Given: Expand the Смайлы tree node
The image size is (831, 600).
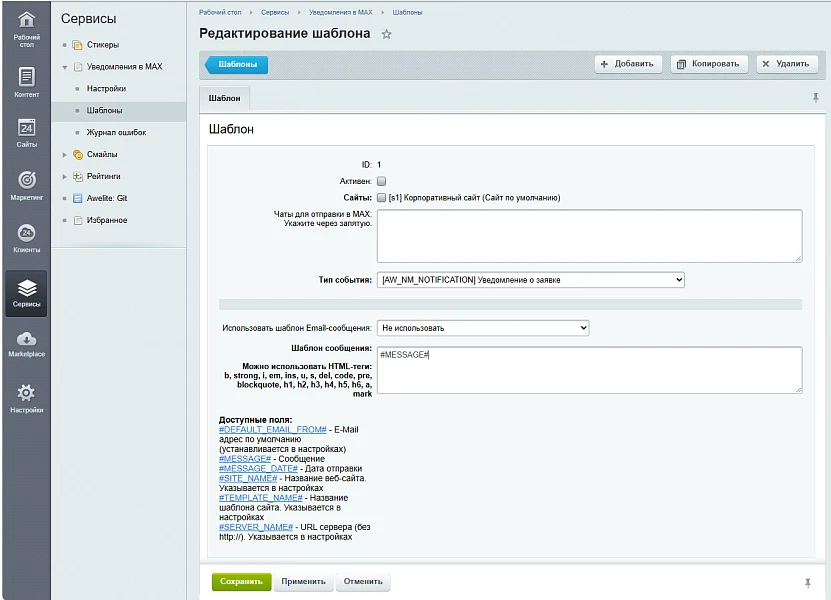Looking at the screenshot, I should [x=65, y=155].
